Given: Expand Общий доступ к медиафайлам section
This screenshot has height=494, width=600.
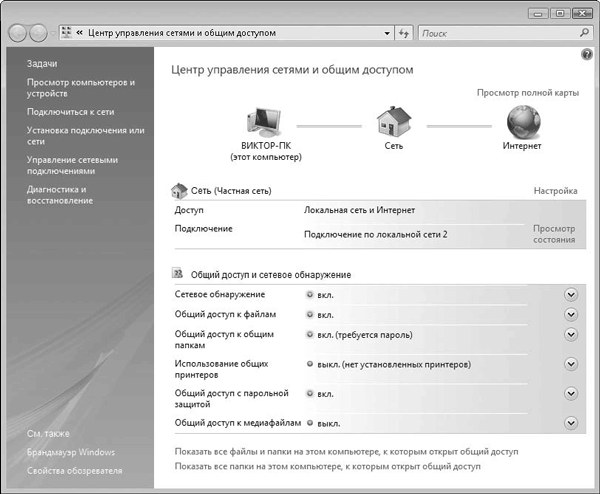Looking at the screenshot, I should 571,423.
